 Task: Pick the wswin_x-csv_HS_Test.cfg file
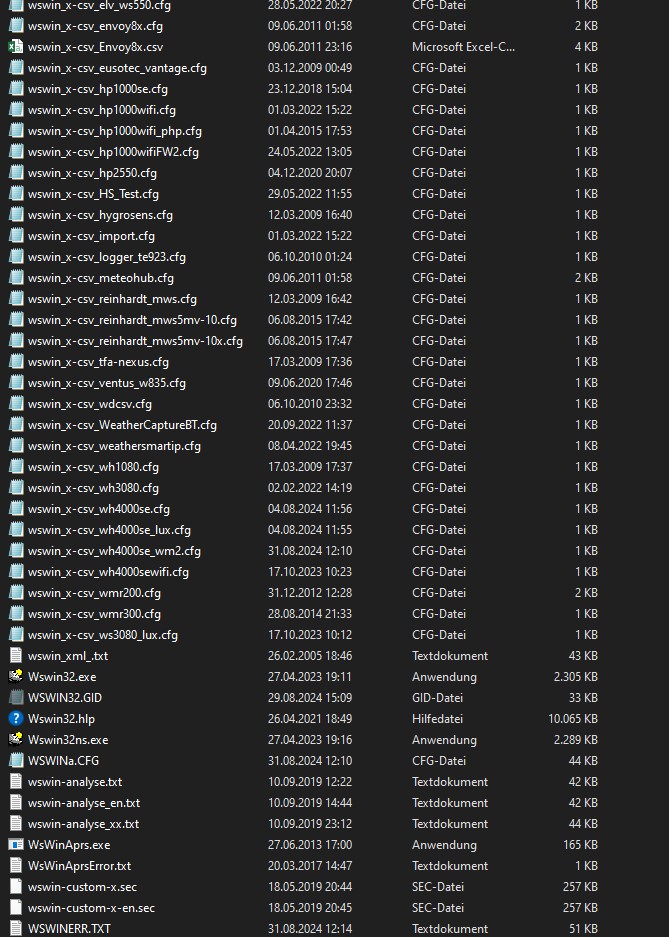(x=93, y=194)
